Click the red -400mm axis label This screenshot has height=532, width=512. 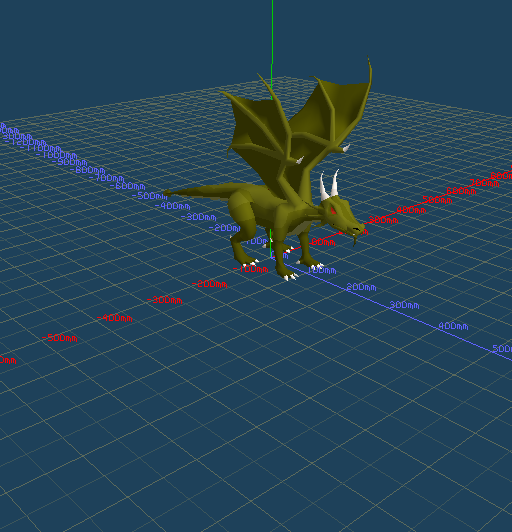click(x=115, y=318)
